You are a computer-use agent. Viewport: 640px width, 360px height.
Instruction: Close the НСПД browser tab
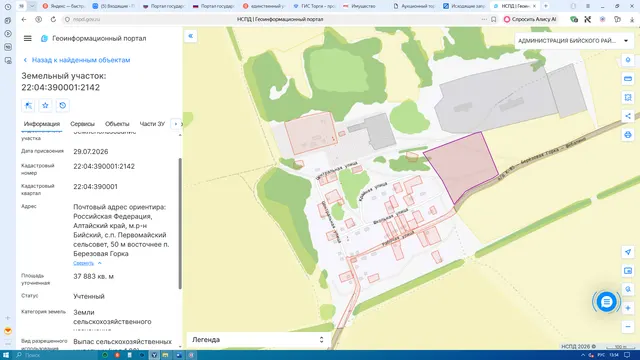pos(534,6)
